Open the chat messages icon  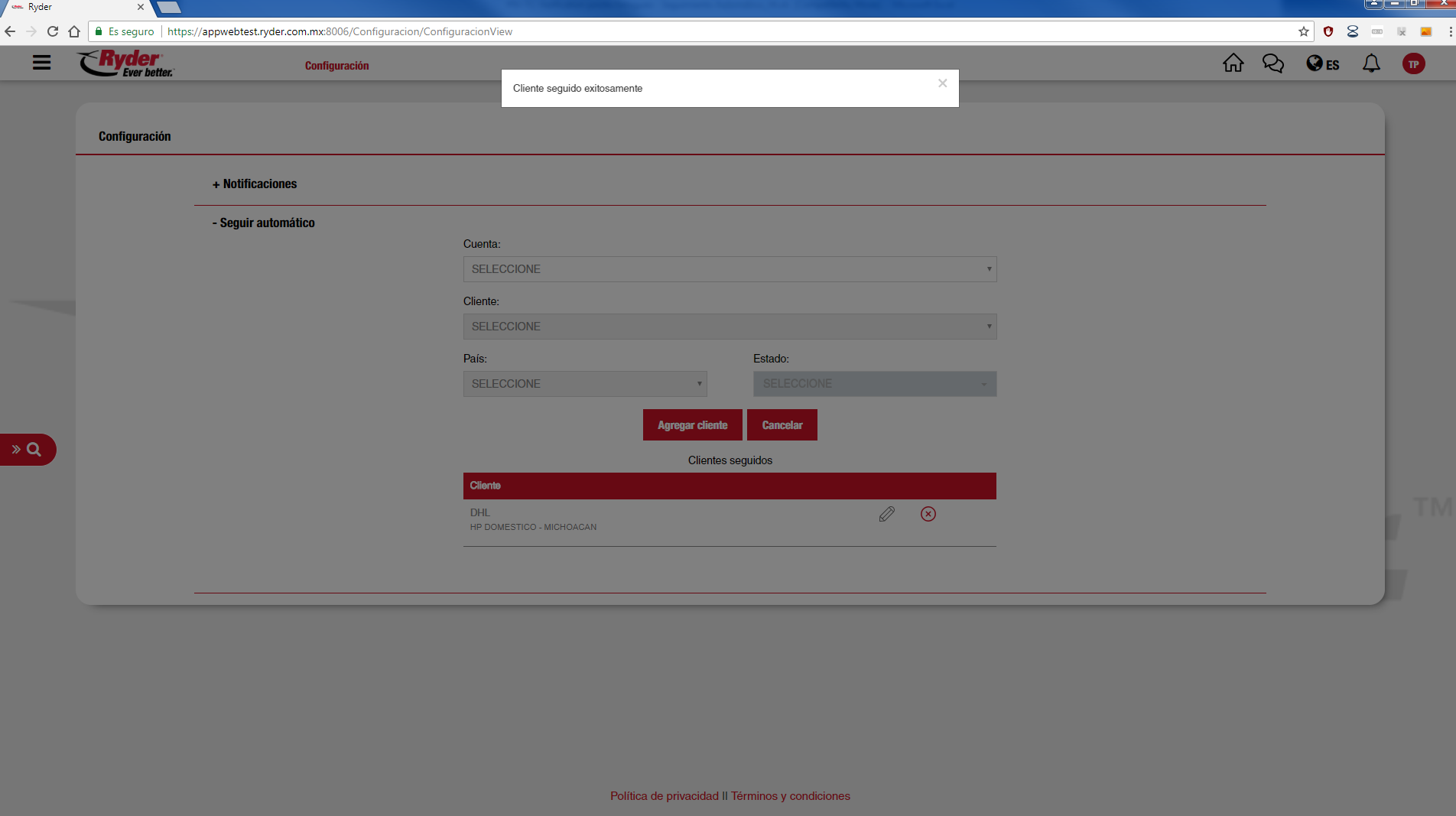[x=1272, y=63]
